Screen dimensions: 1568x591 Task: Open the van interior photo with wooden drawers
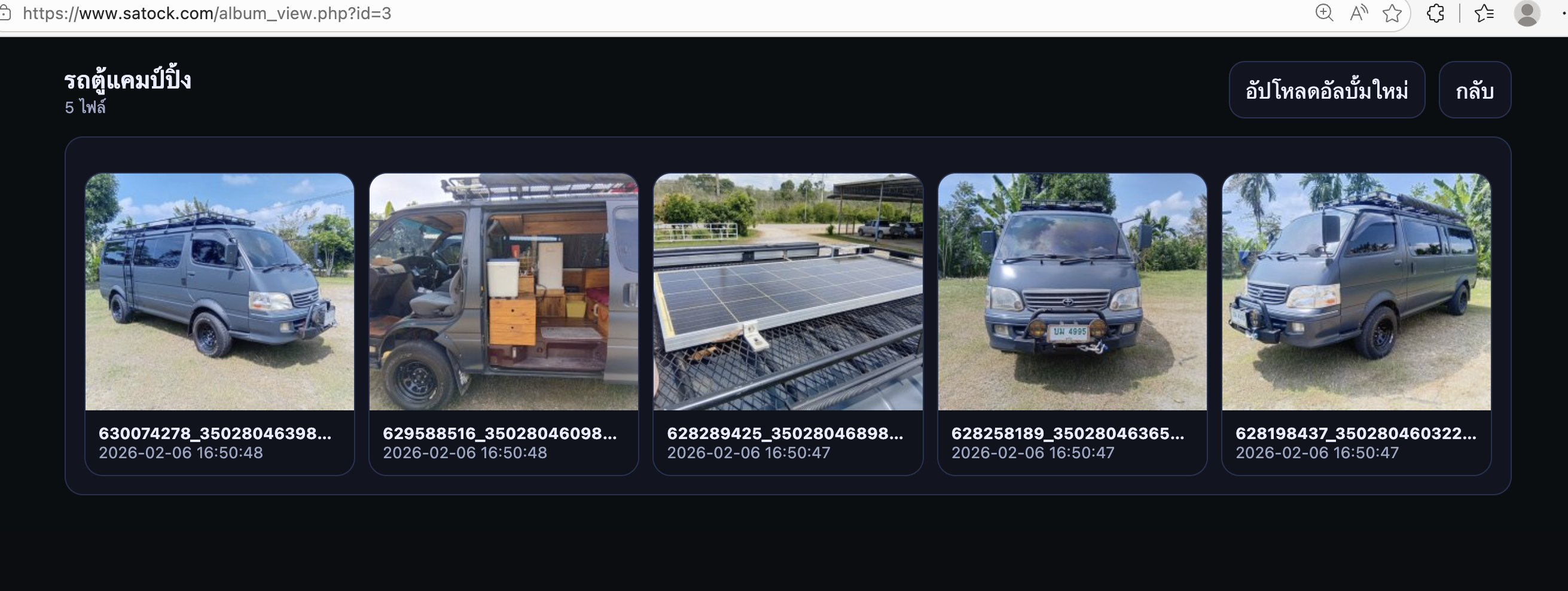pyautogui.click(x=504, y=291)
